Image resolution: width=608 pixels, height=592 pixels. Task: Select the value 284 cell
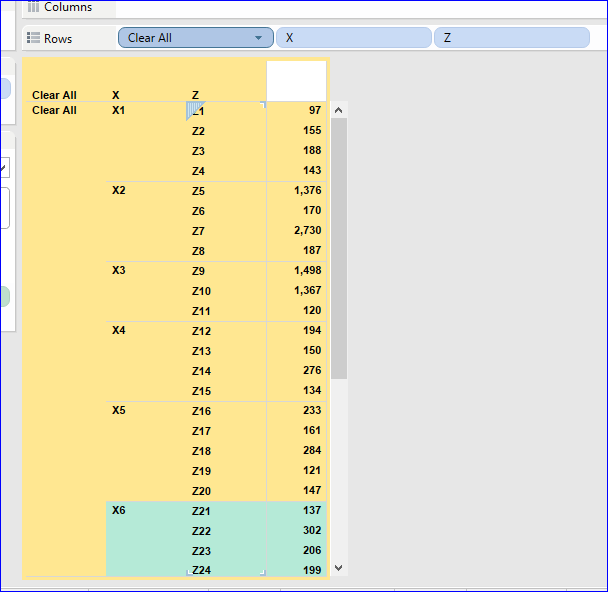[312, 450]
